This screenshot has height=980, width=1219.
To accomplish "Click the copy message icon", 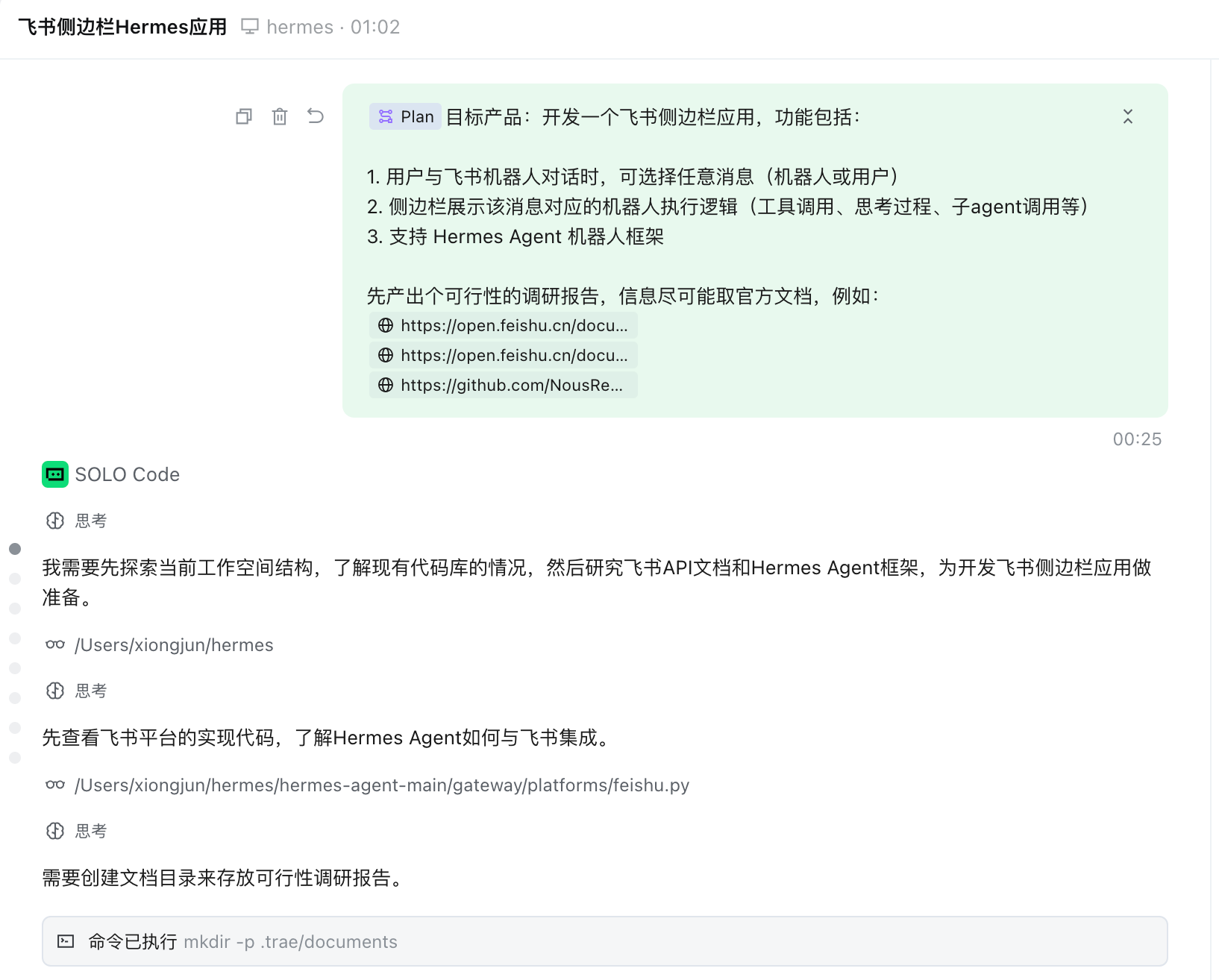I will click(x=244, y=116).
